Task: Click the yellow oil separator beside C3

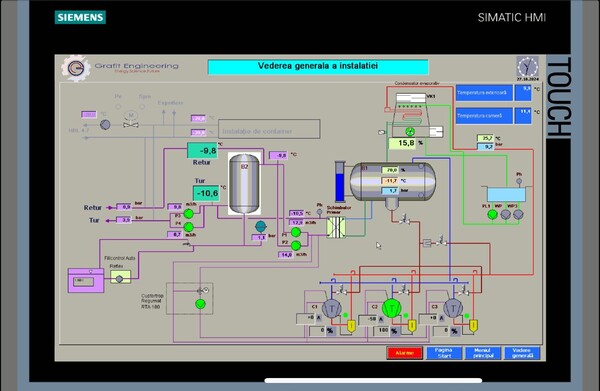Action: (x=473, y=326)
